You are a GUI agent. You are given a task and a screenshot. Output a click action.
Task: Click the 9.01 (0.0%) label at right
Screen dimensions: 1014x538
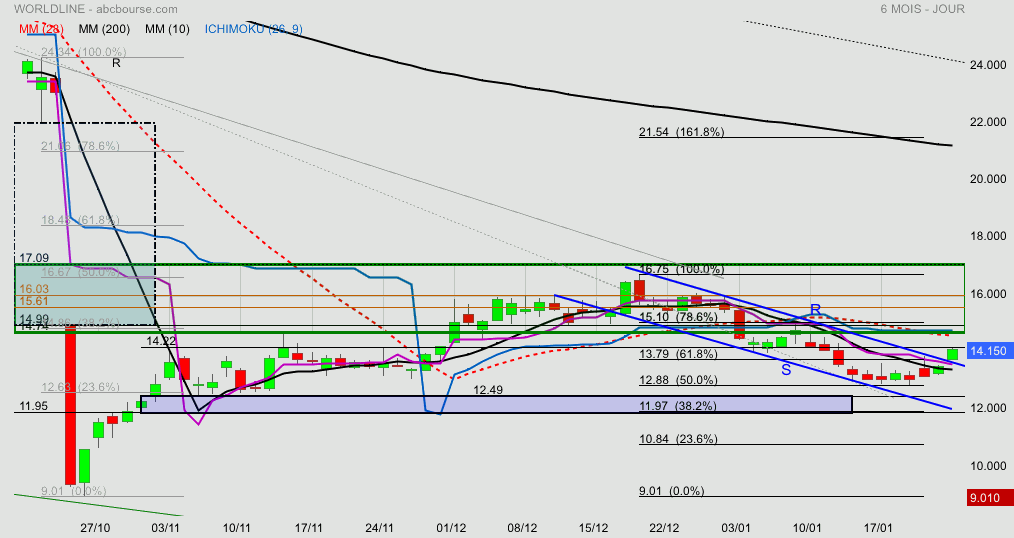(x=672, y=491)
